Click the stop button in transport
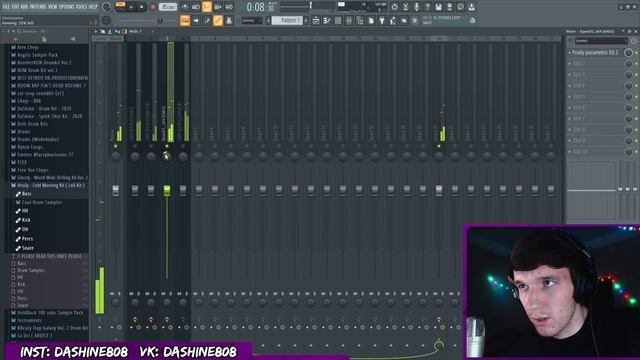 tap(142, 7)
